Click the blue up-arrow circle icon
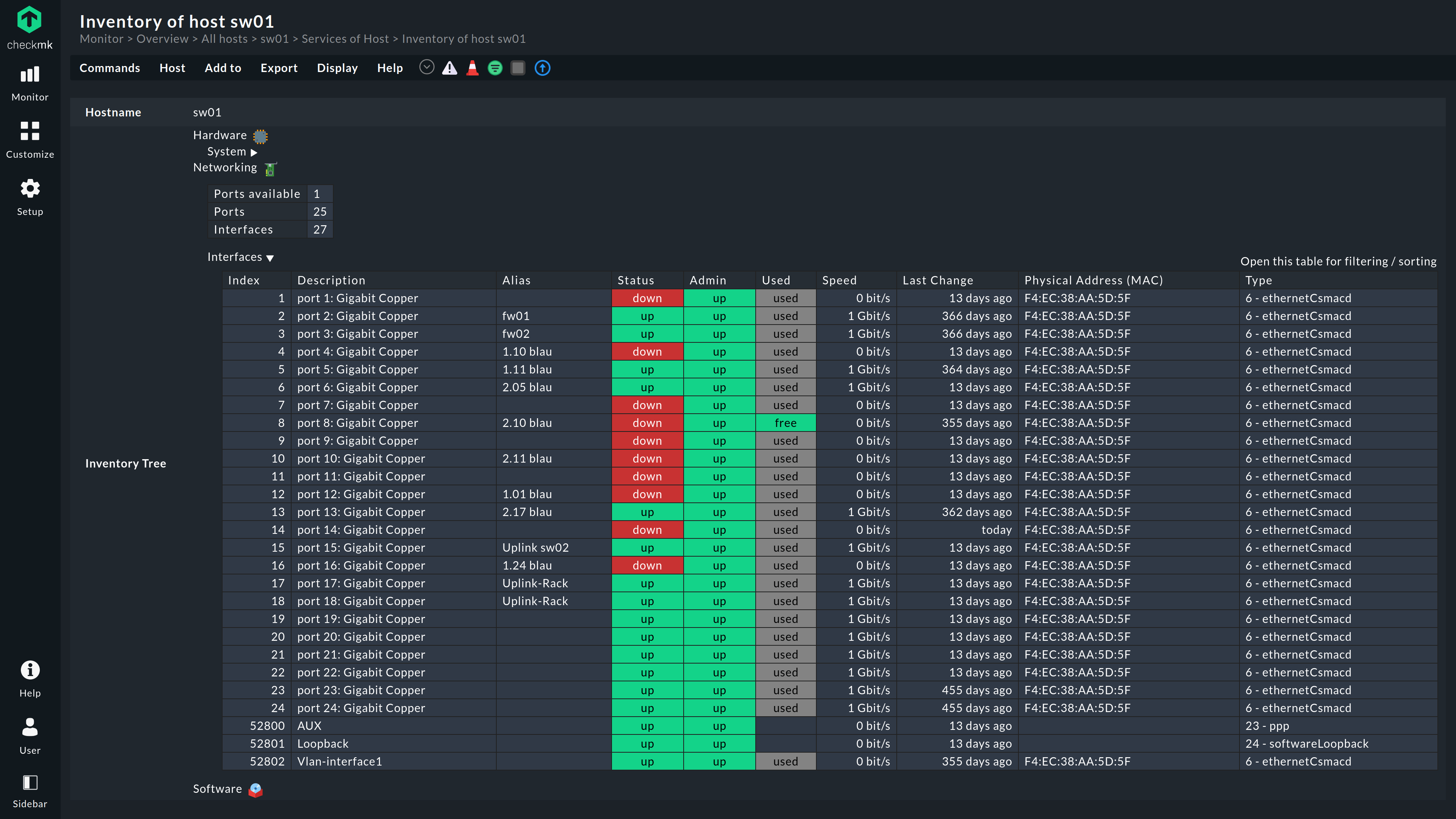The height and width of the screenshot is (819, 1456). pyautogui.click(x=542, y=68)
